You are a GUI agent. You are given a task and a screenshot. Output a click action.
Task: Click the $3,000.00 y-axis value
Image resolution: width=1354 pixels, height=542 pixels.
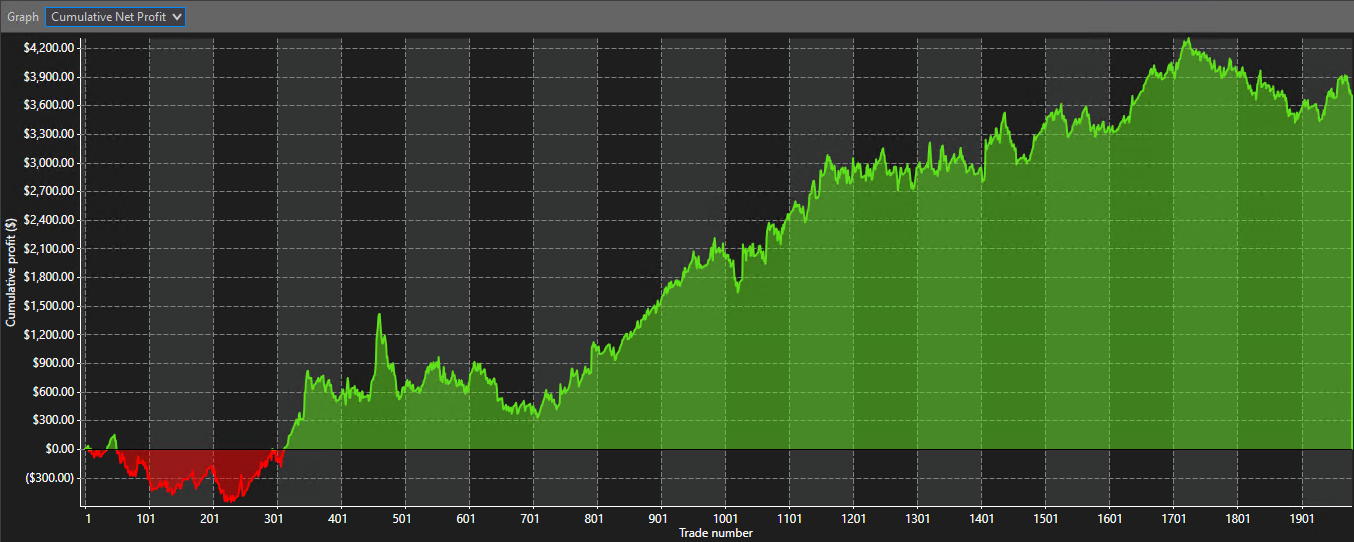click(49, 163)
